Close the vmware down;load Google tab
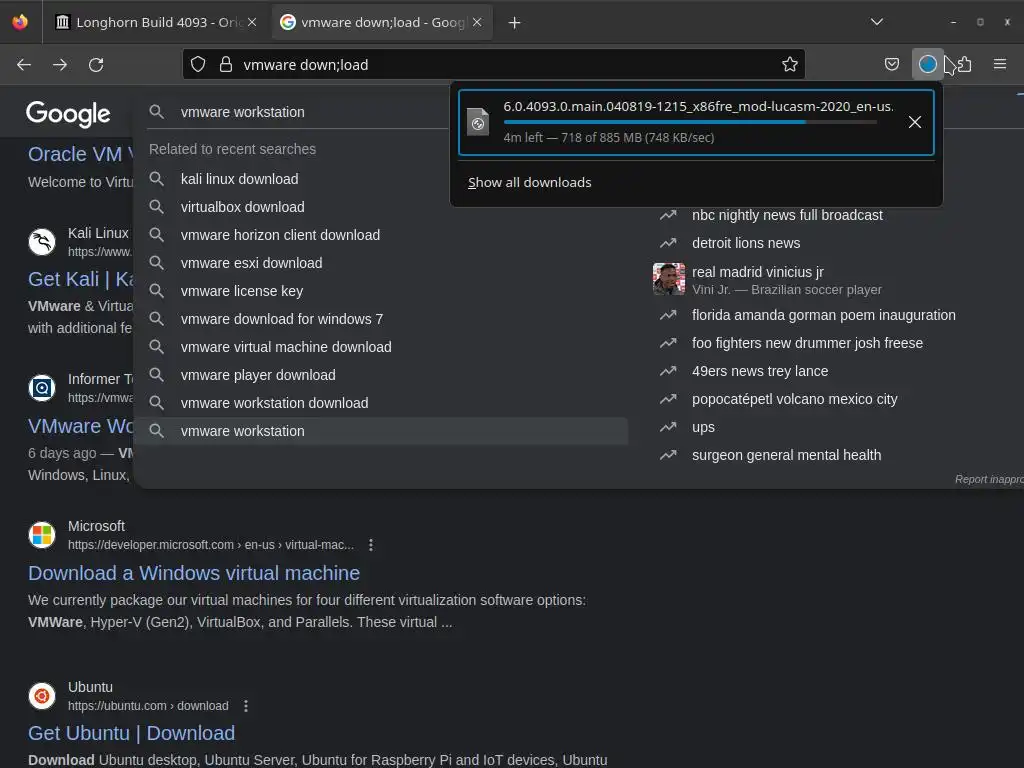The image size is (1024, 768). (x=477, y=22)
